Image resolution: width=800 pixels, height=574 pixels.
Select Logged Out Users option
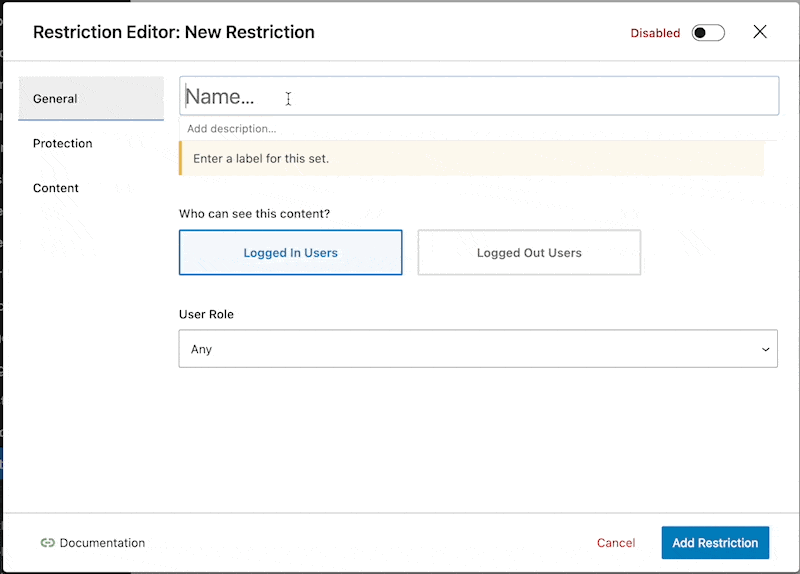click(x=529, y=253)
